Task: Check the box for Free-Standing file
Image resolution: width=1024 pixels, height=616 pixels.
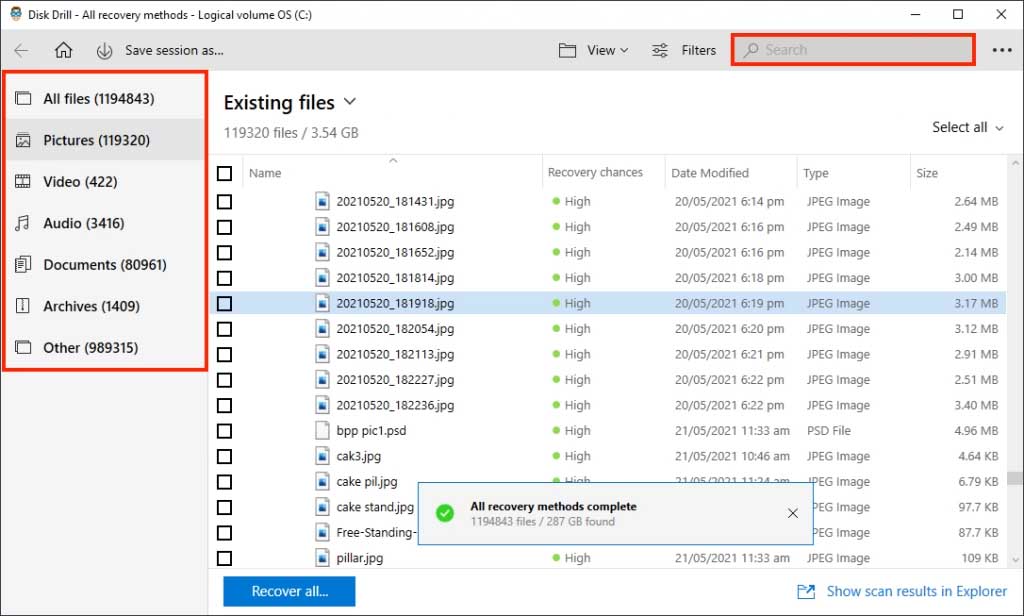Action: pyautogui.click(x=224, y=532)
